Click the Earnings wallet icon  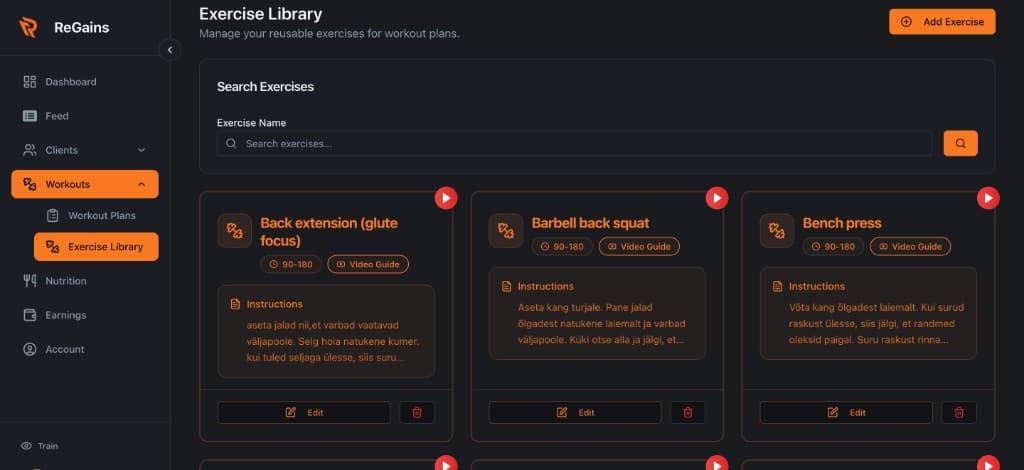coord(30,315)
